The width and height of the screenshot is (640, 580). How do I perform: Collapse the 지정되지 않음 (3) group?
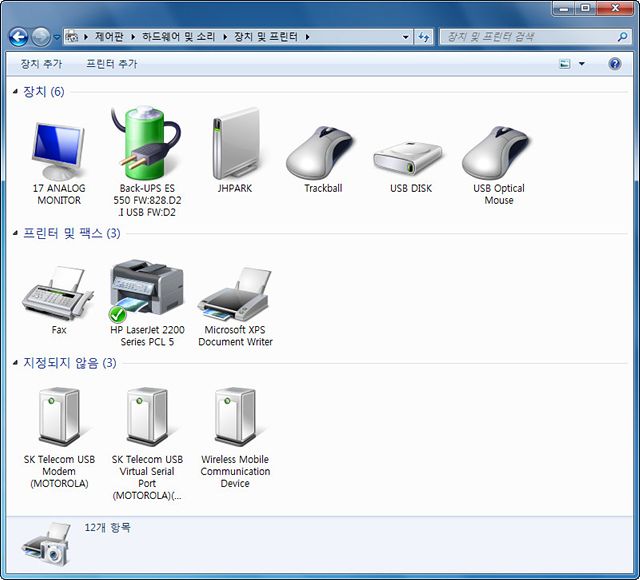[x=16, y=362]
